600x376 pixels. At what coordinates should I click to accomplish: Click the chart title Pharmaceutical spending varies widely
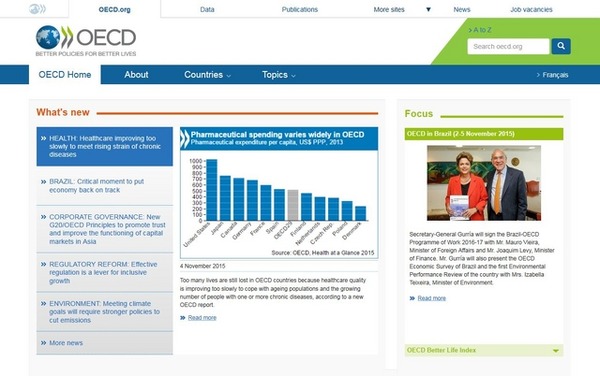[277, 134]
